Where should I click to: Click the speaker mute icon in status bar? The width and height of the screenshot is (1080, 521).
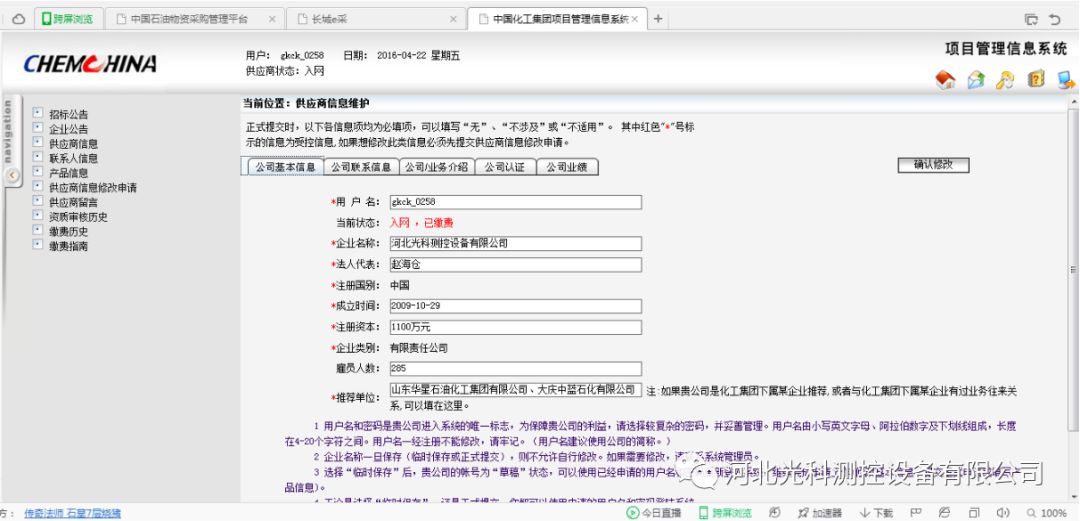tap(1003, 513)
